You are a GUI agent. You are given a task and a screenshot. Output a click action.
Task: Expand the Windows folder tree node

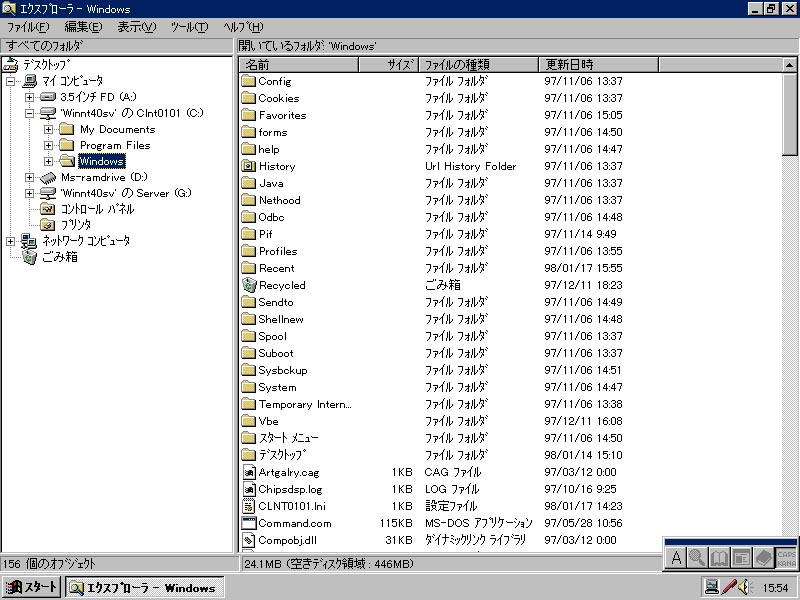(48, 162)
